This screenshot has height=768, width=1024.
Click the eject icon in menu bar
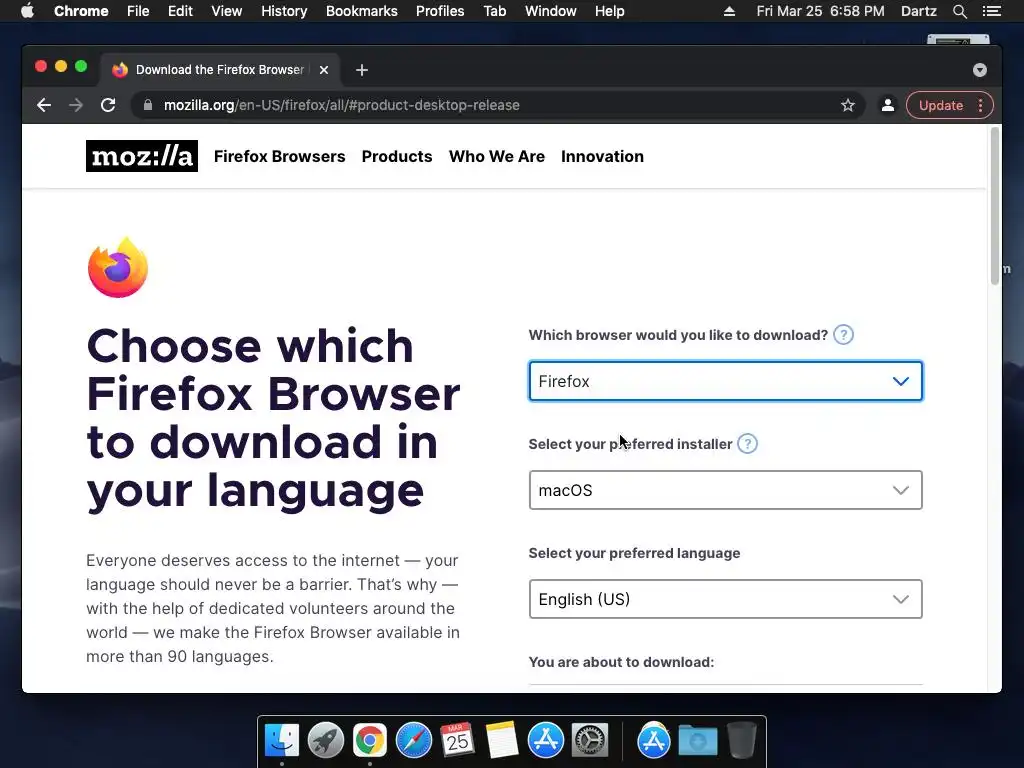pos(729,11)
